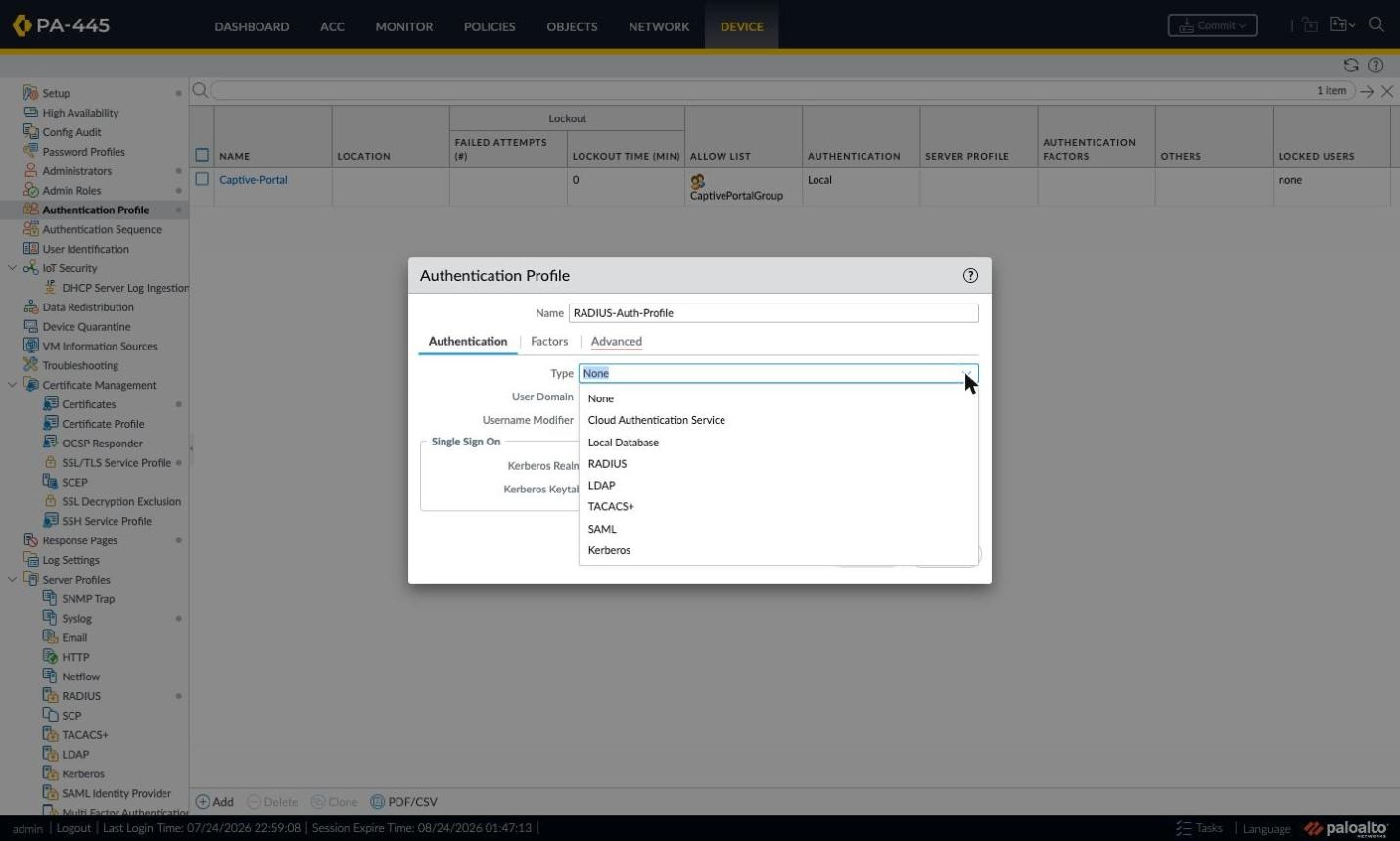Close the Type dropdown arrow
The height and width of the screenshot is (841, 1400).
click(967, 373)
